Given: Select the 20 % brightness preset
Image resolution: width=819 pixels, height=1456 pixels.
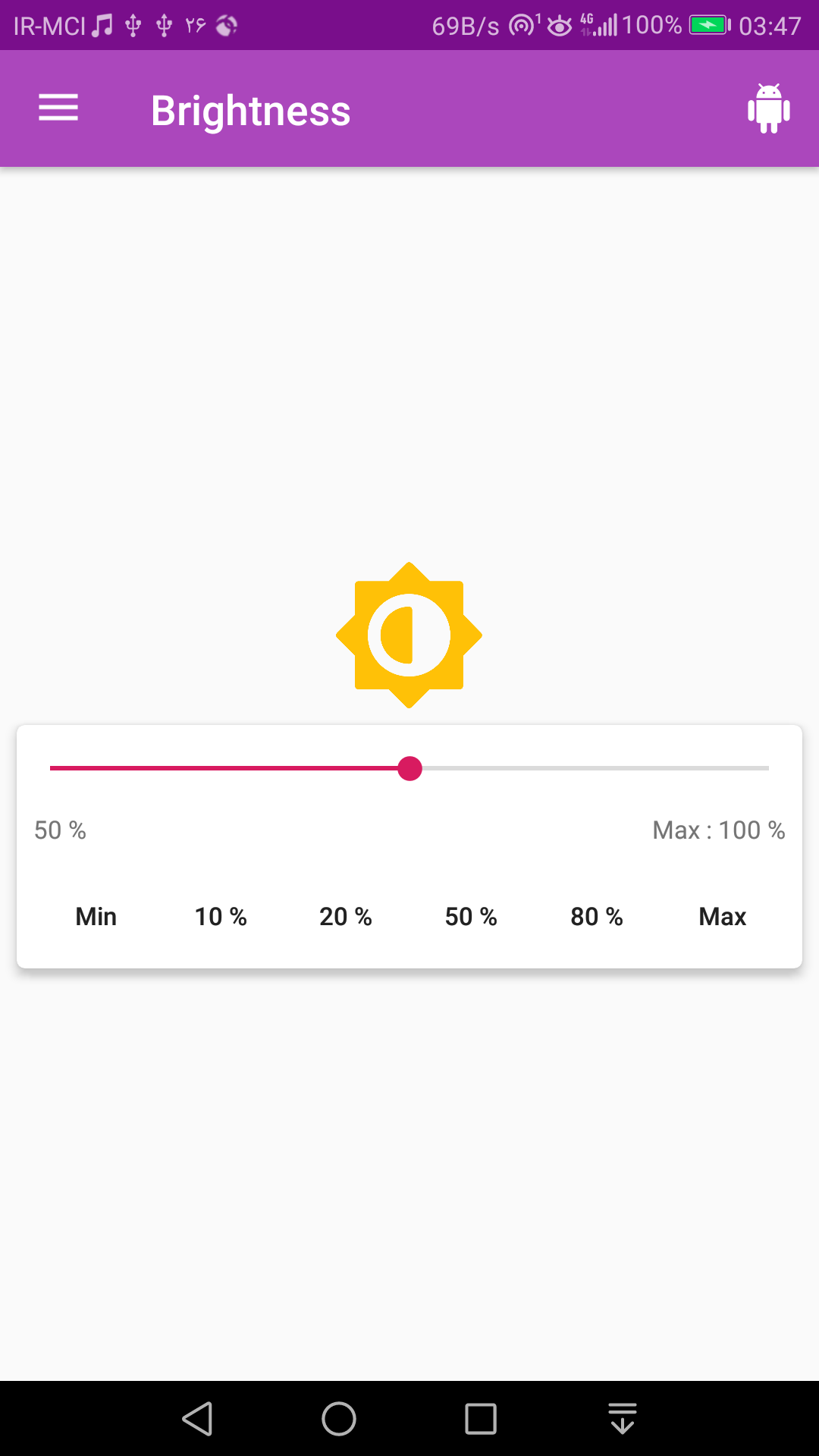Looking at the screenshot, I should point(346,917).
